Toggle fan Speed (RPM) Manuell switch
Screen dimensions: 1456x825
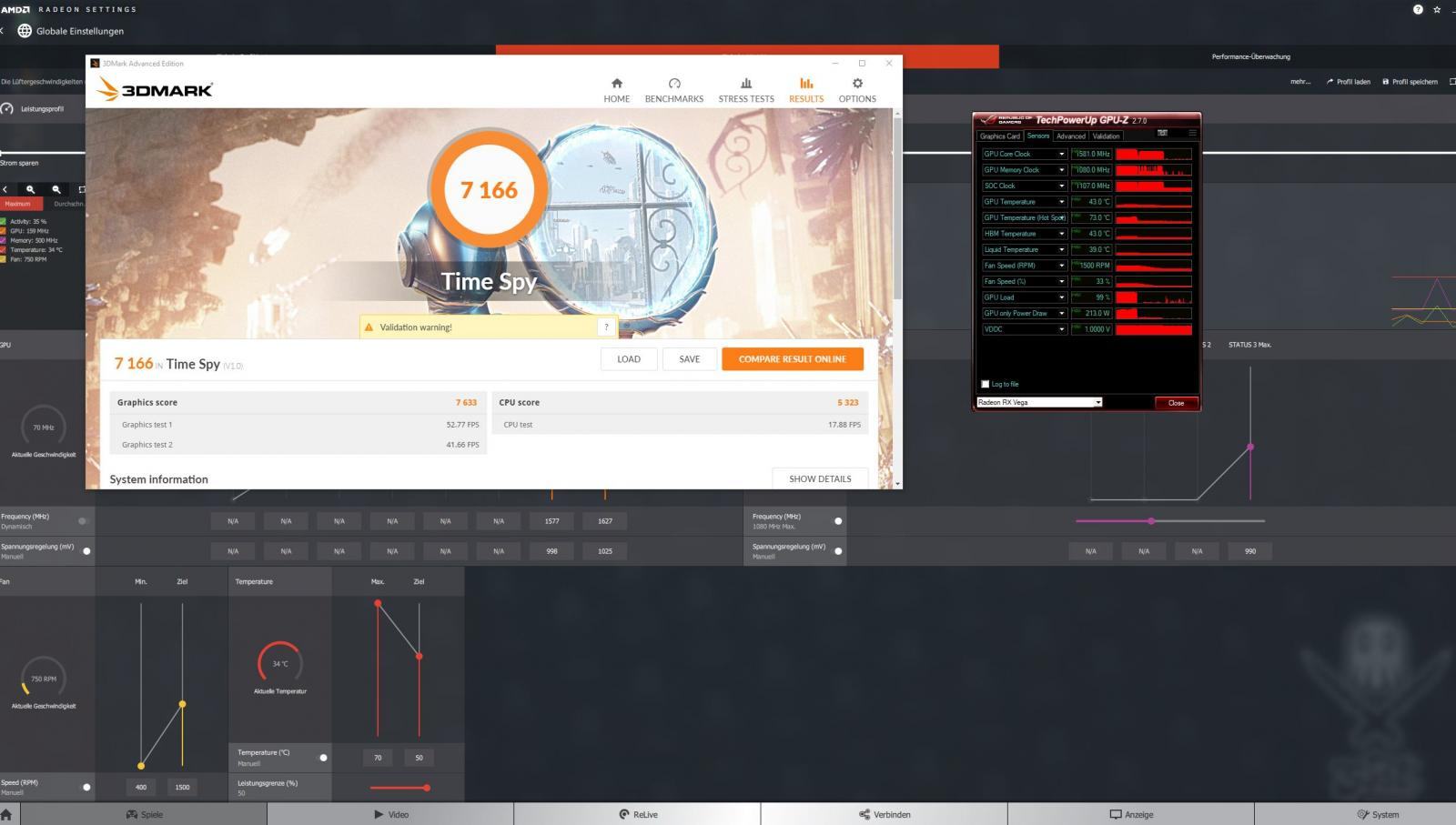[x=84, y=787]
